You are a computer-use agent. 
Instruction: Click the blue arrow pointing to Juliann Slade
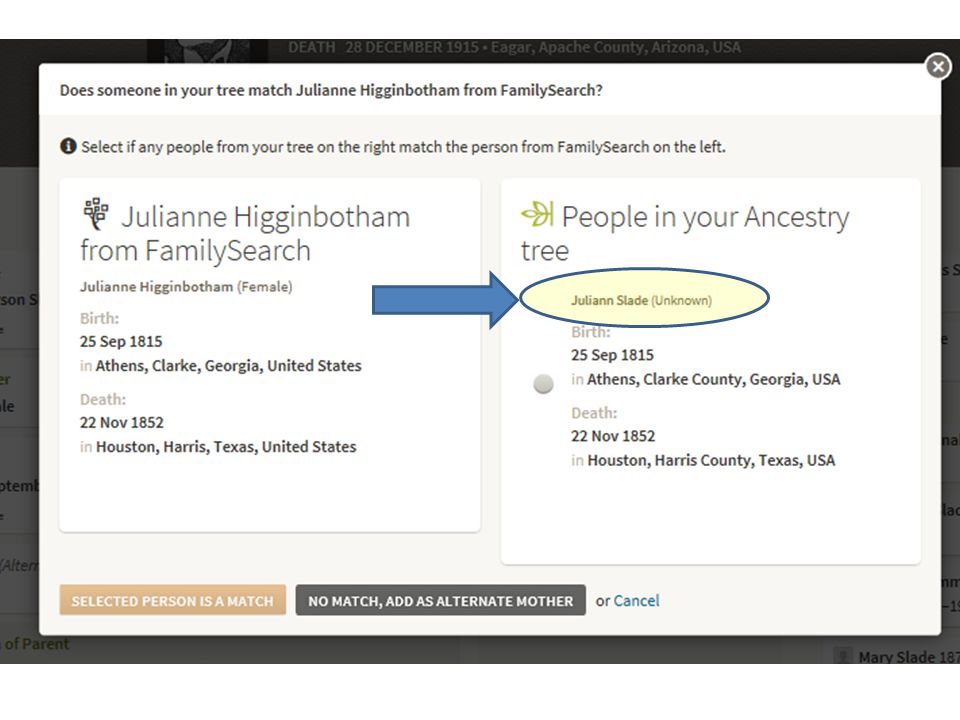[446, 300]
